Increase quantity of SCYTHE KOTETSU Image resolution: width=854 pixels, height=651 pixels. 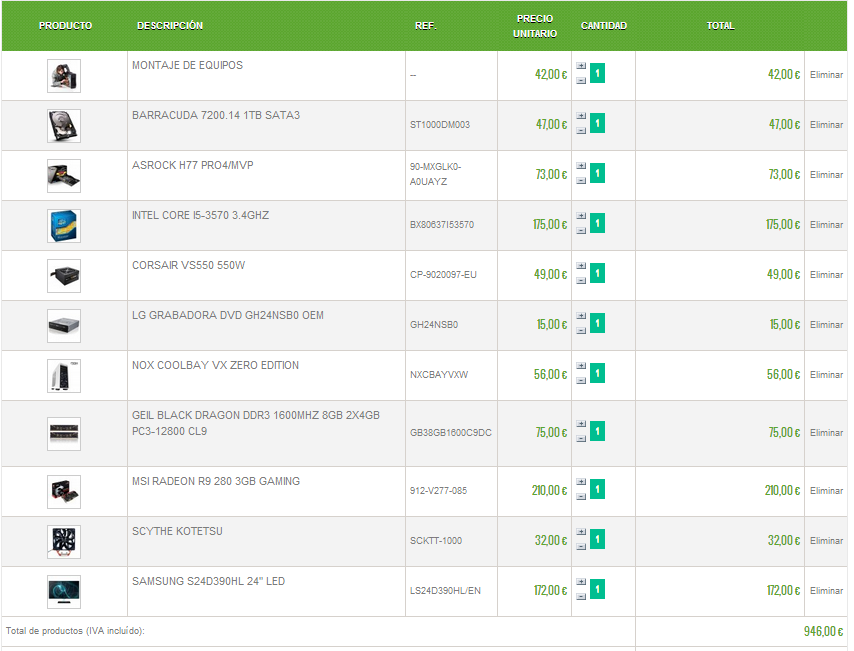coord(581,533)
